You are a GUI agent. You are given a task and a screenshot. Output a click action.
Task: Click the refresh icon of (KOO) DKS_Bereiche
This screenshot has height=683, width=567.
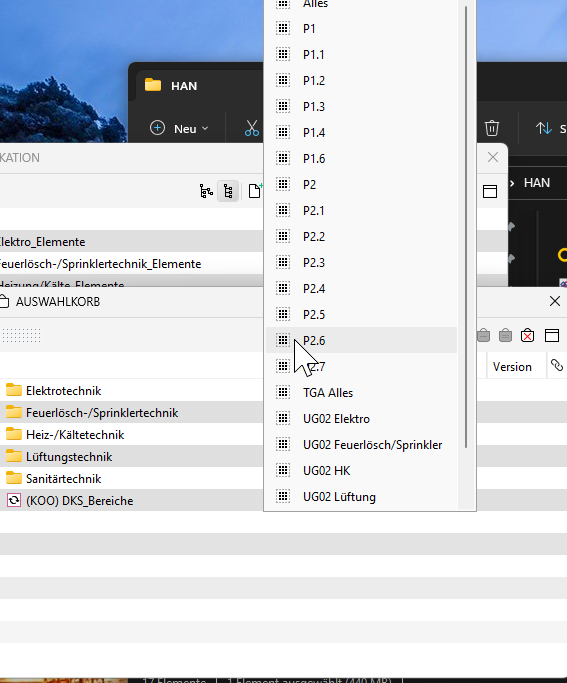[14, 500]
